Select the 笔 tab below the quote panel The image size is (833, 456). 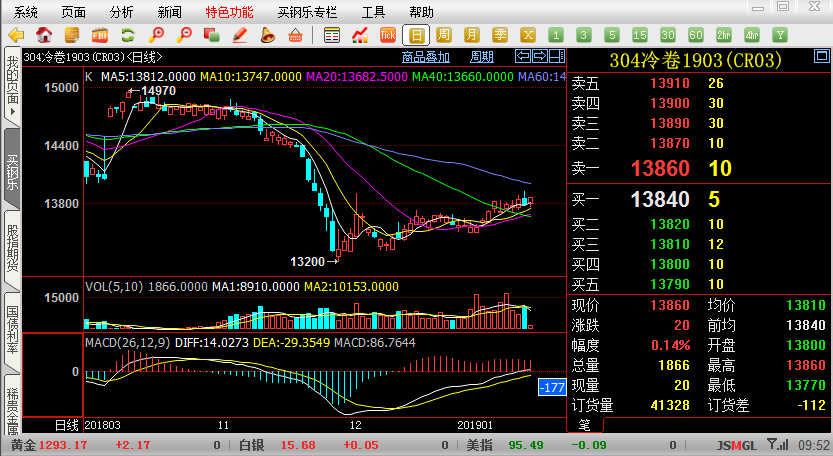(x=584, y=425)
